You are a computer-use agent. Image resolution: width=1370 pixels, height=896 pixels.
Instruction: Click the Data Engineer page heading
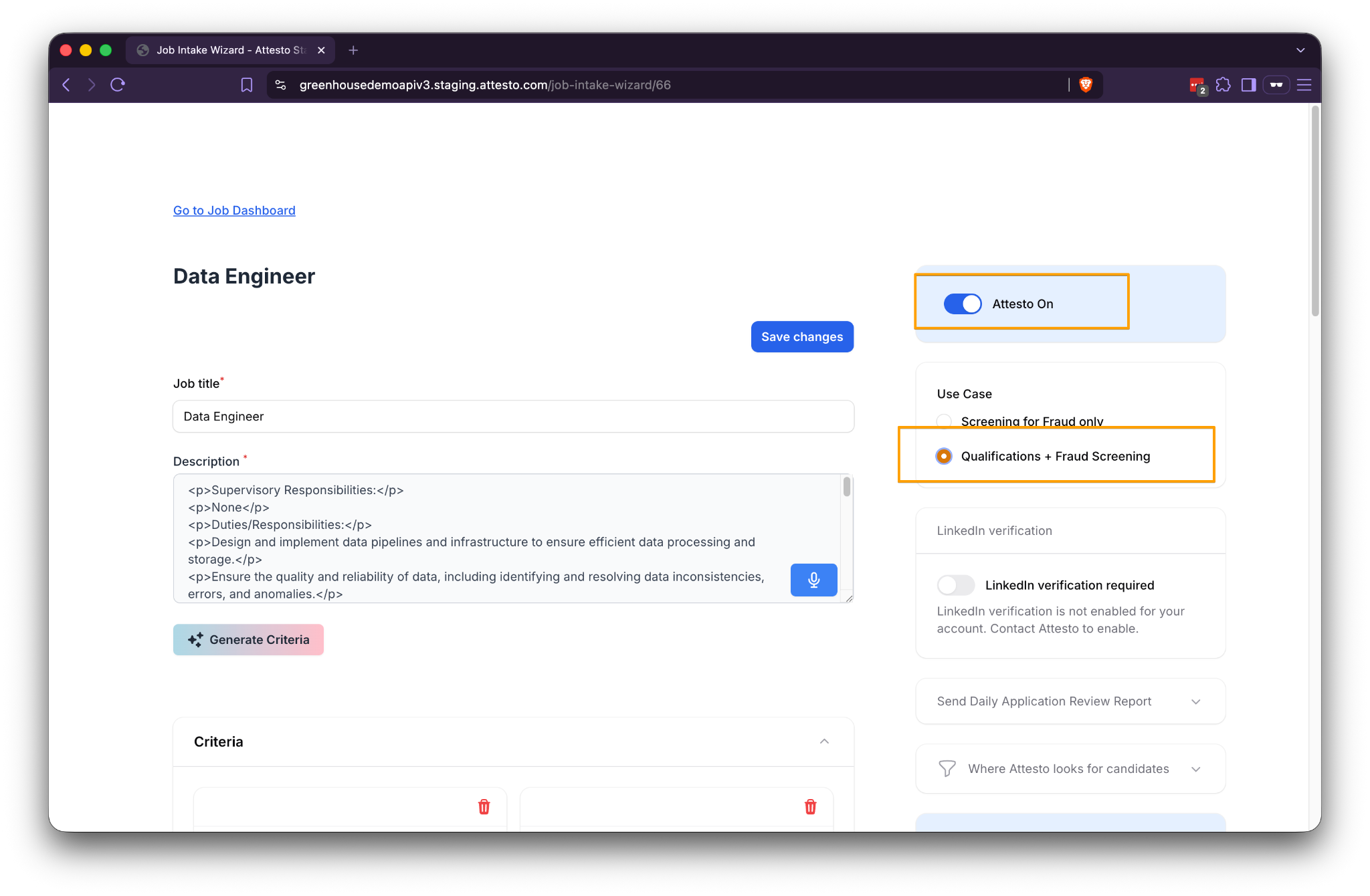coord(244,276)
